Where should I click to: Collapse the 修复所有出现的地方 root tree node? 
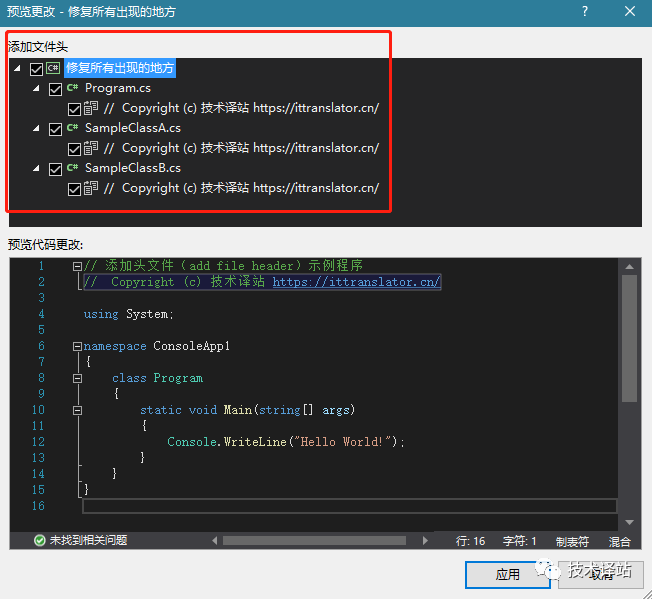[x=17, y=68]
